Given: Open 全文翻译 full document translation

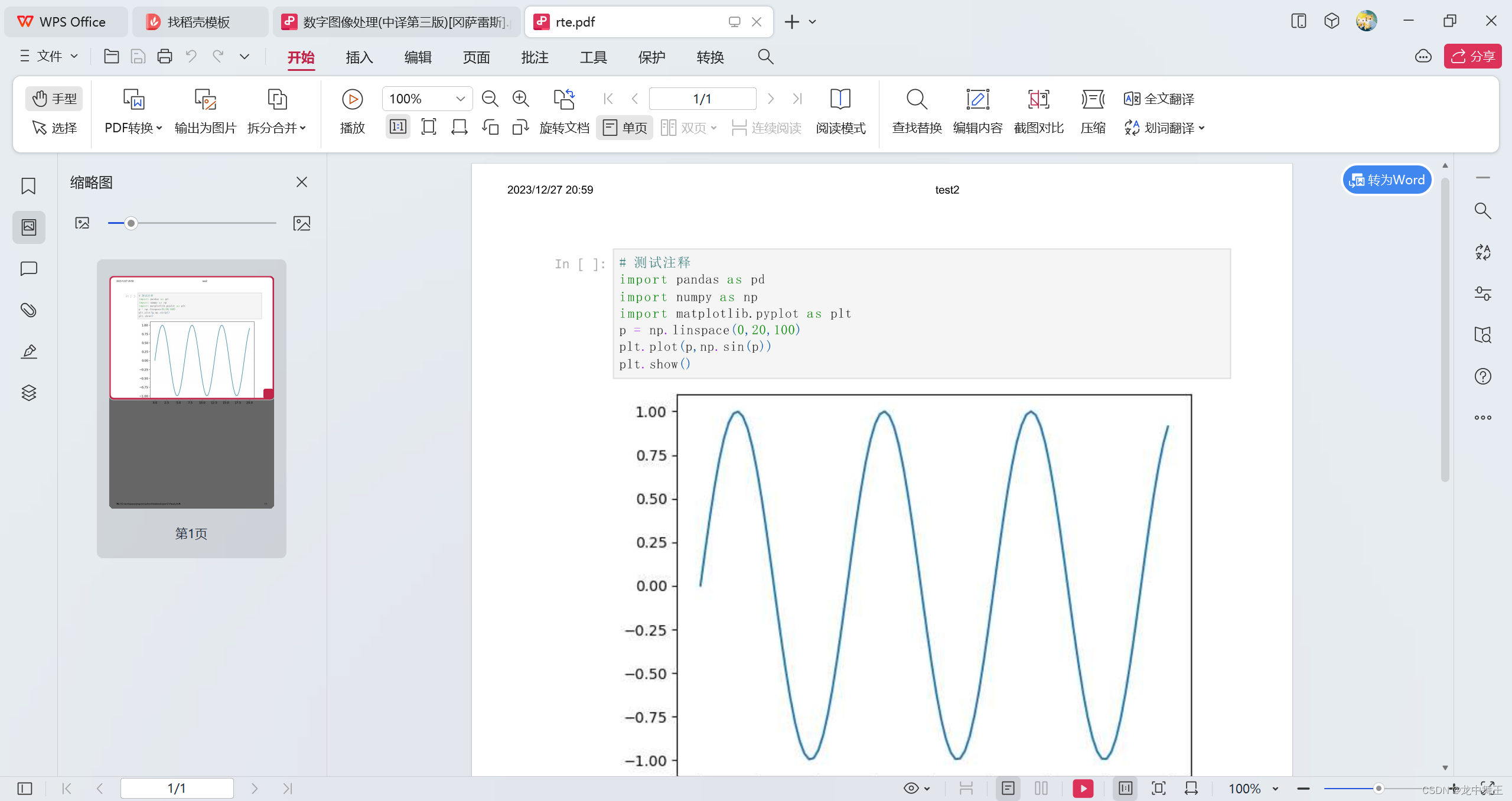Looking at the screenshot, I should click(x=1158, y=98).
